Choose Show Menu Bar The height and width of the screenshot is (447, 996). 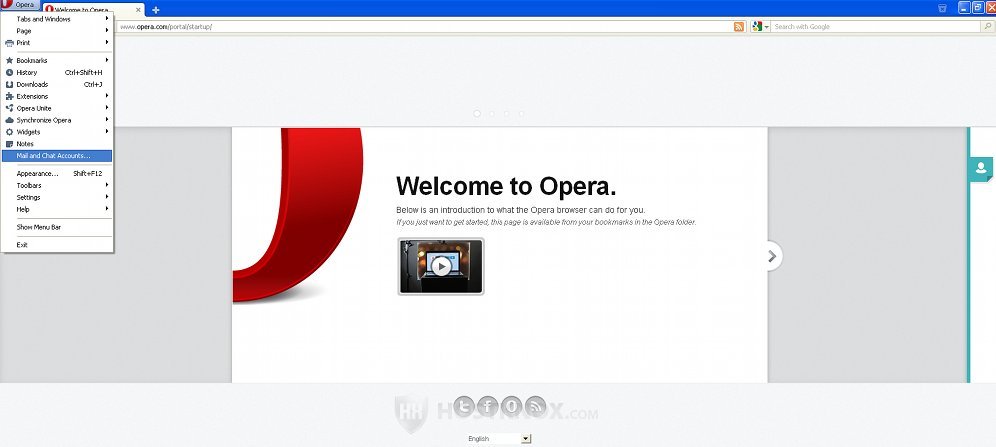pos(57,227)
